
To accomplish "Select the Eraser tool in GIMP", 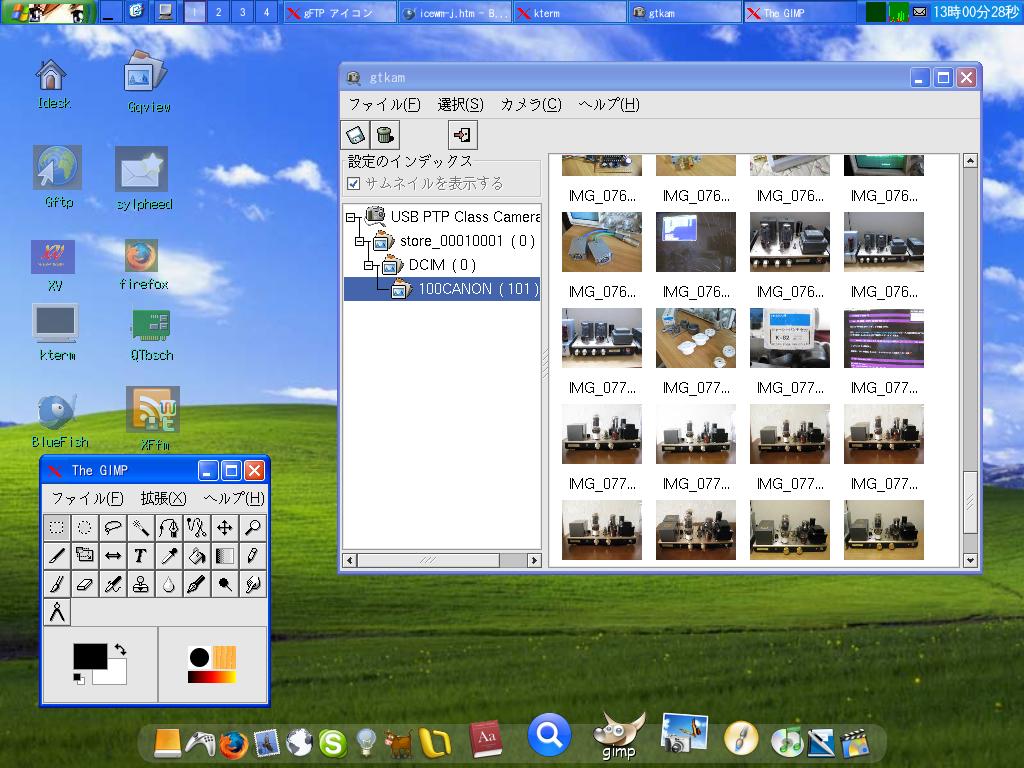I will [85, 584].
